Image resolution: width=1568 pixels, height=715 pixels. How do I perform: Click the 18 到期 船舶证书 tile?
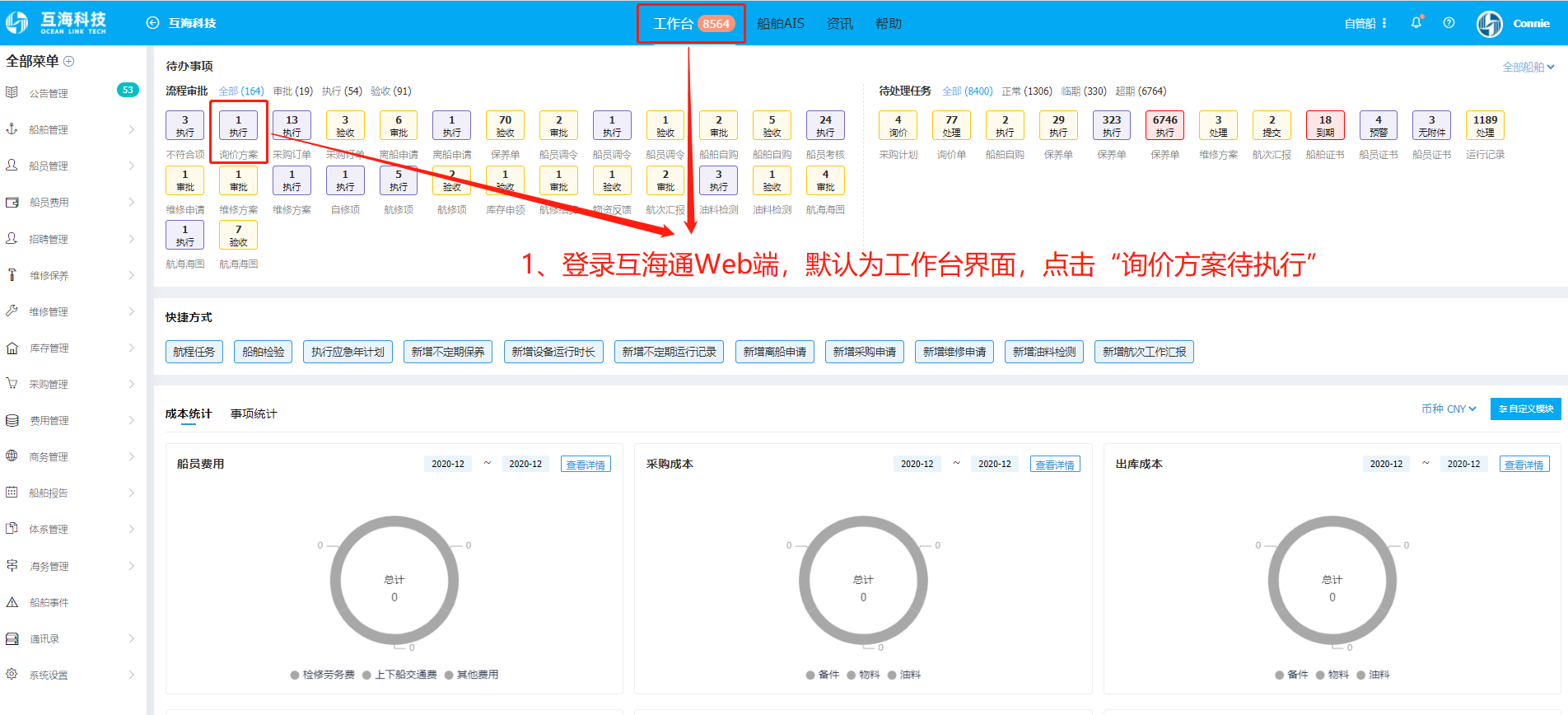click(1325, 125)
